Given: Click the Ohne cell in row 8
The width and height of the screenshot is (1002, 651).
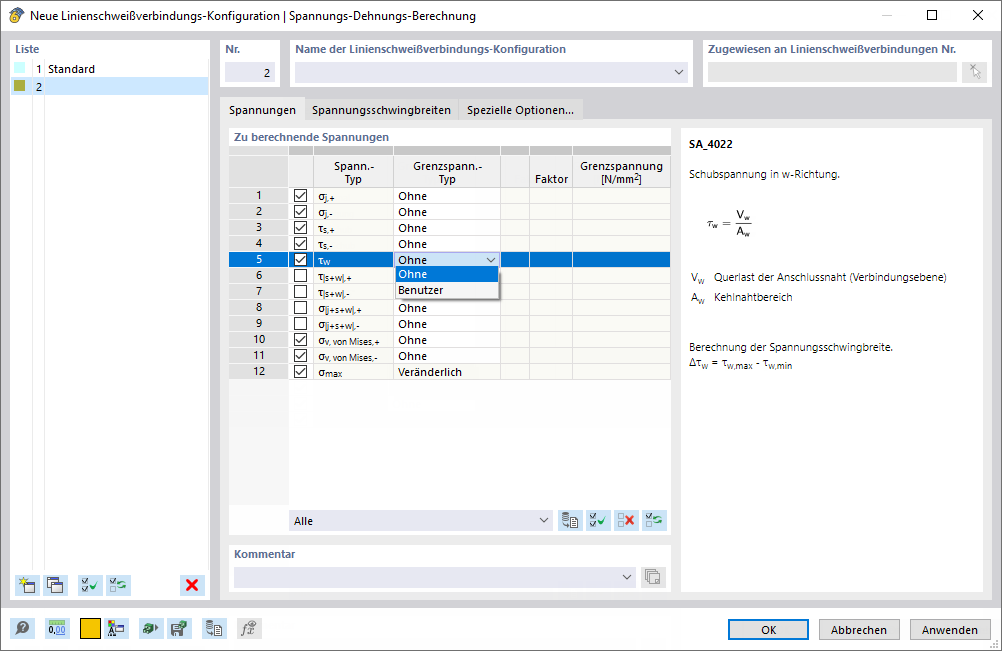Looking at the screenshot, I should (447, 308).
